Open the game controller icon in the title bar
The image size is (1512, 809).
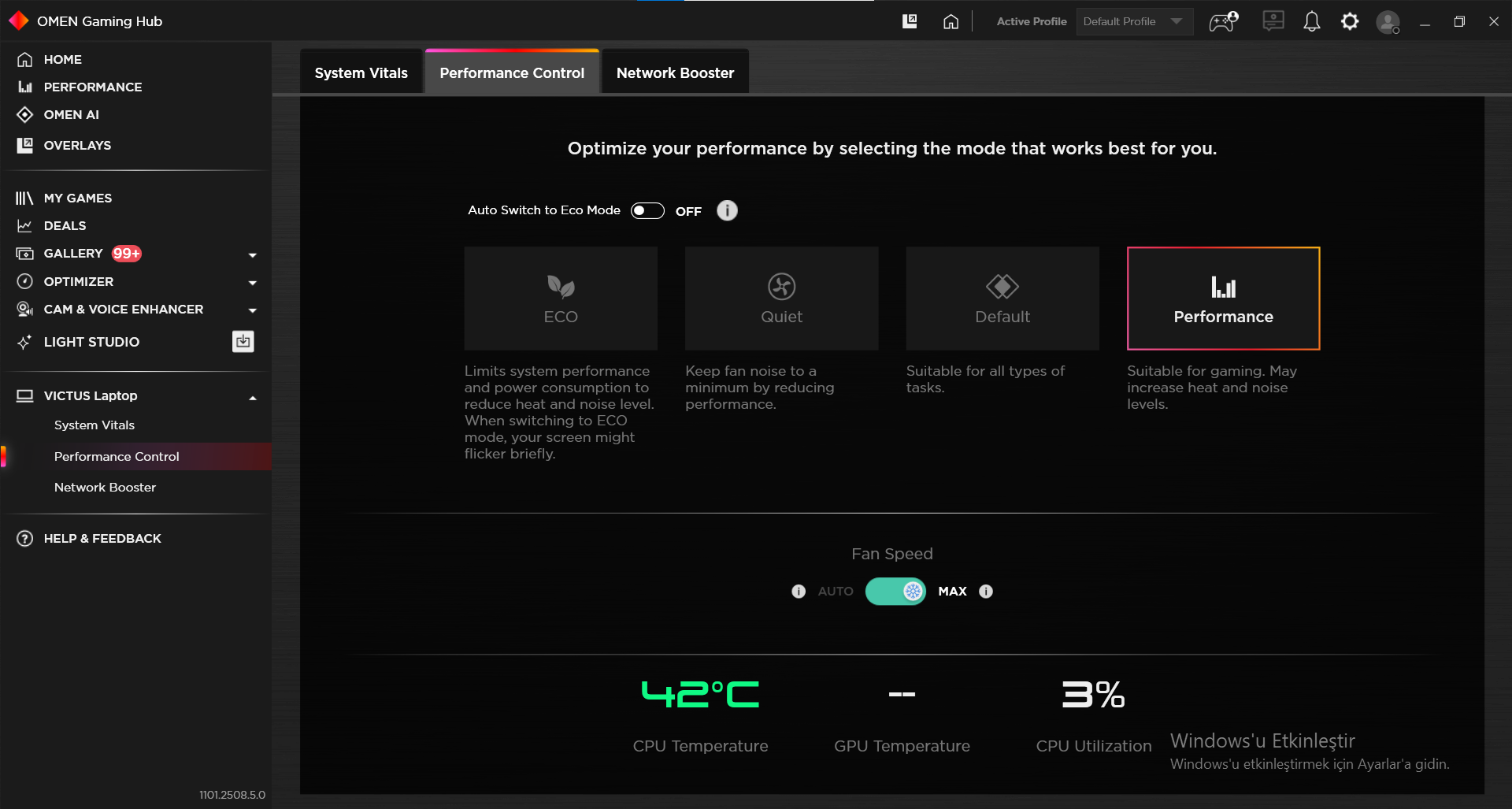point(1224,21)
